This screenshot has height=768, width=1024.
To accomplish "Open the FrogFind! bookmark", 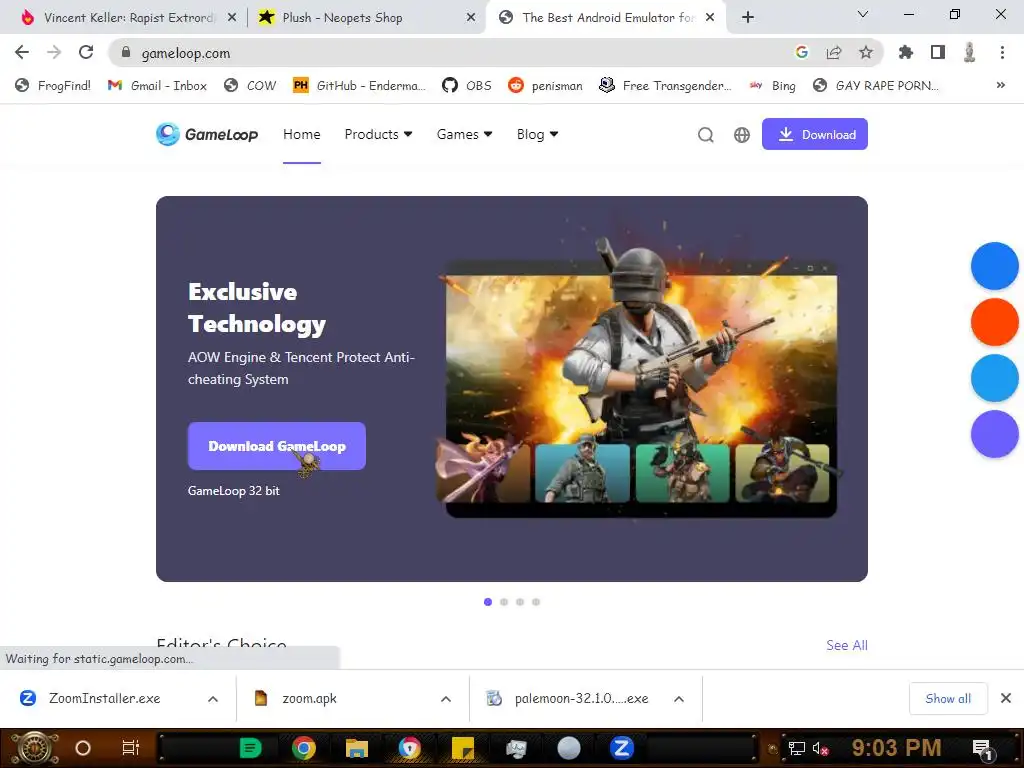I will [x=53, y=86].
